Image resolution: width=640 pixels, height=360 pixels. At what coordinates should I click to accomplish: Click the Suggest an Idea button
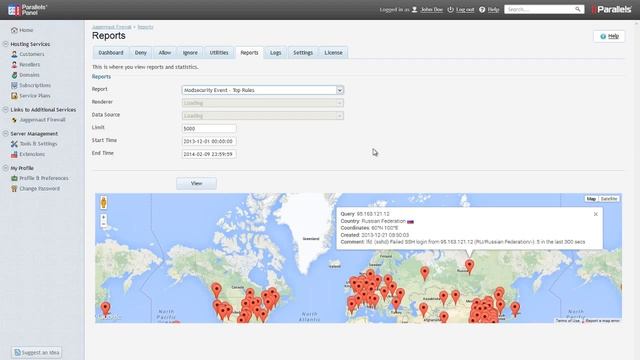click(37, 352)
